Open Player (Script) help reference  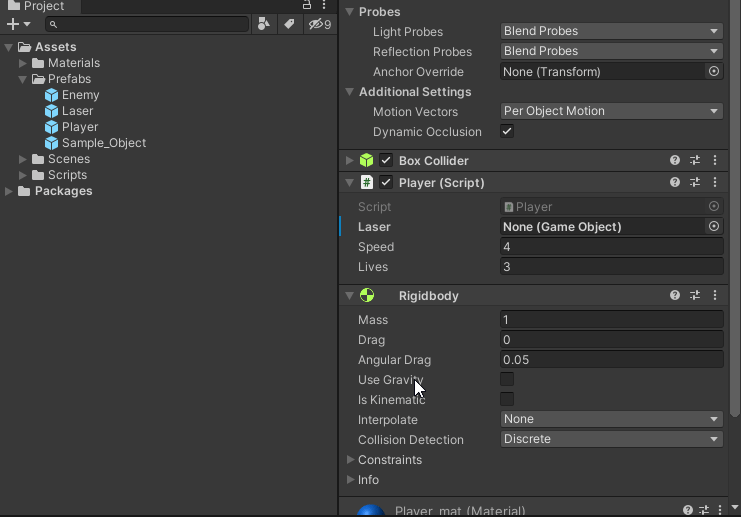(675, 182)
